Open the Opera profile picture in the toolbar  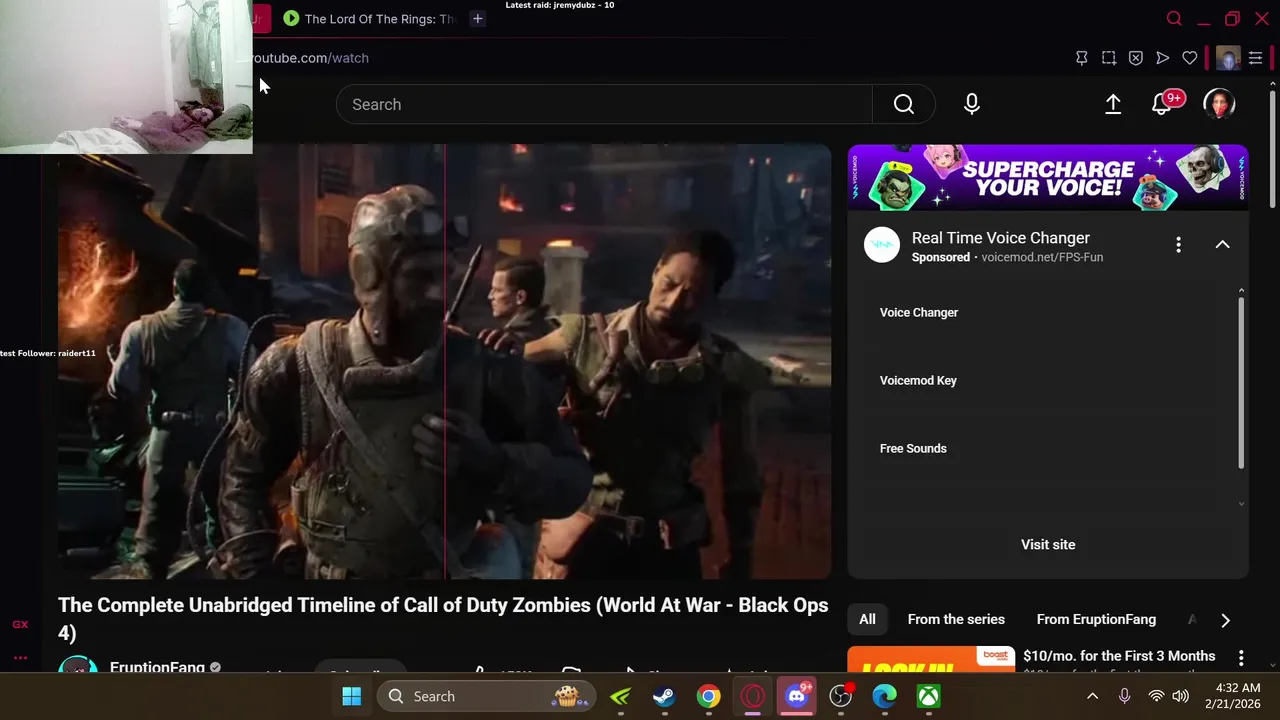pos(1228,58)
